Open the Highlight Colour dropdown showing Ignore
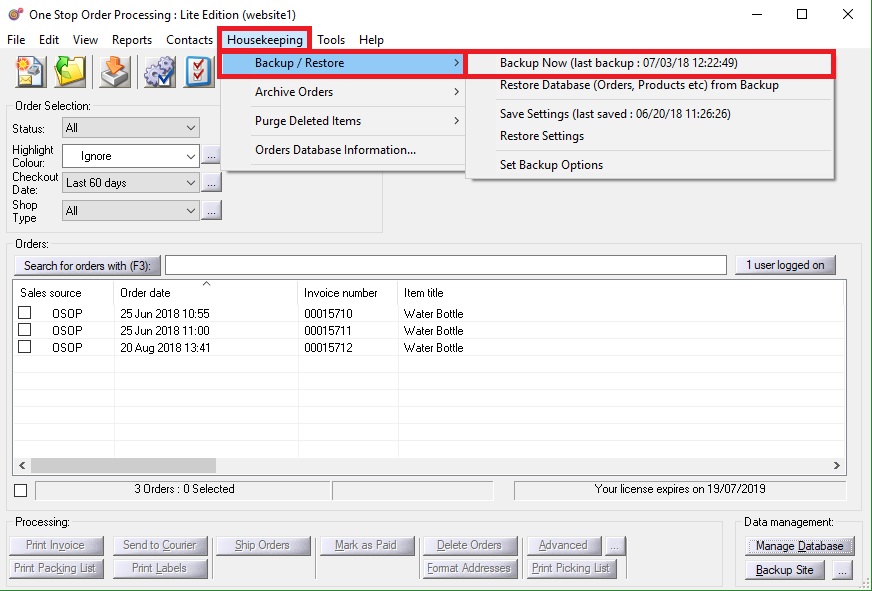 (131, 156)
